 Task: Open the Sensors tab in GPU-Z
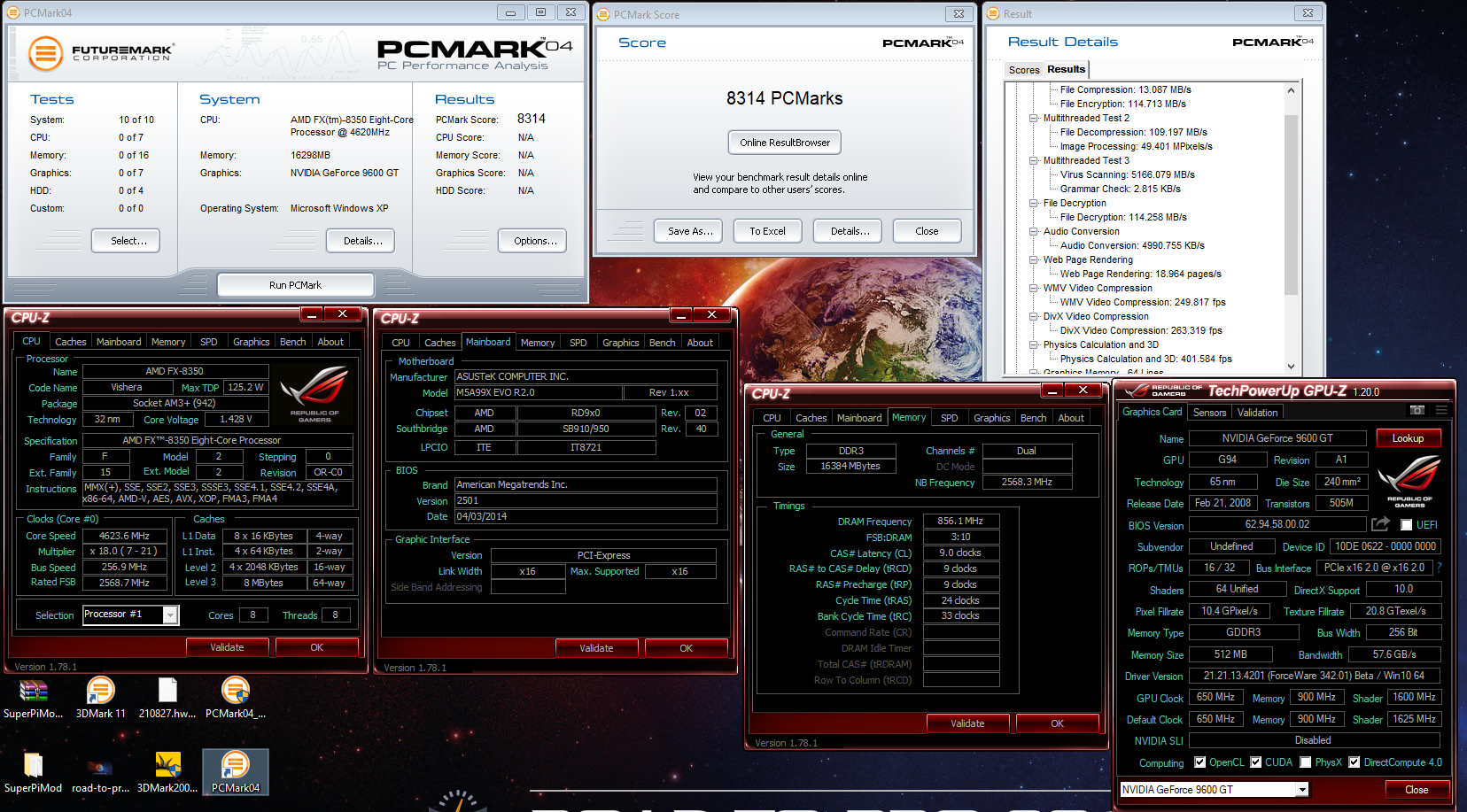(1209, 412)
